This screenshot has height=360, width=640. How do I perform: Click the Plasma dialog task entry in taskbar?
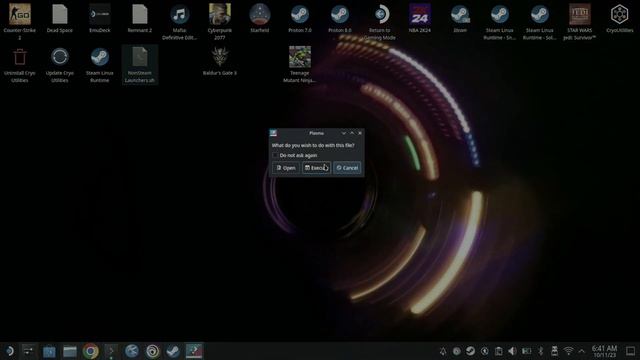pos(194,351)
